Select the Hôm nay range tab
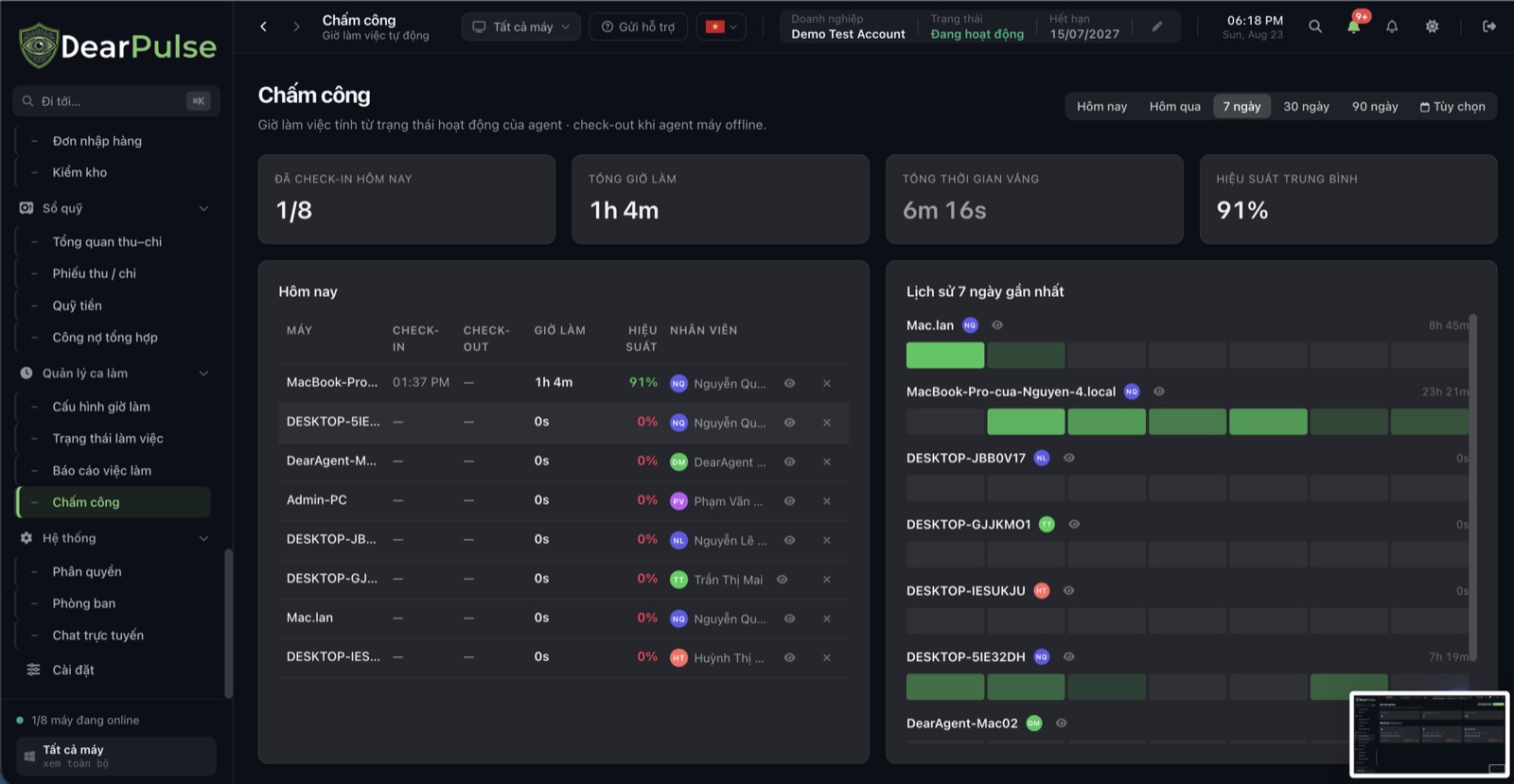Image resolution: width=1514 pixels, height=784 pixels. [1102, 107]
